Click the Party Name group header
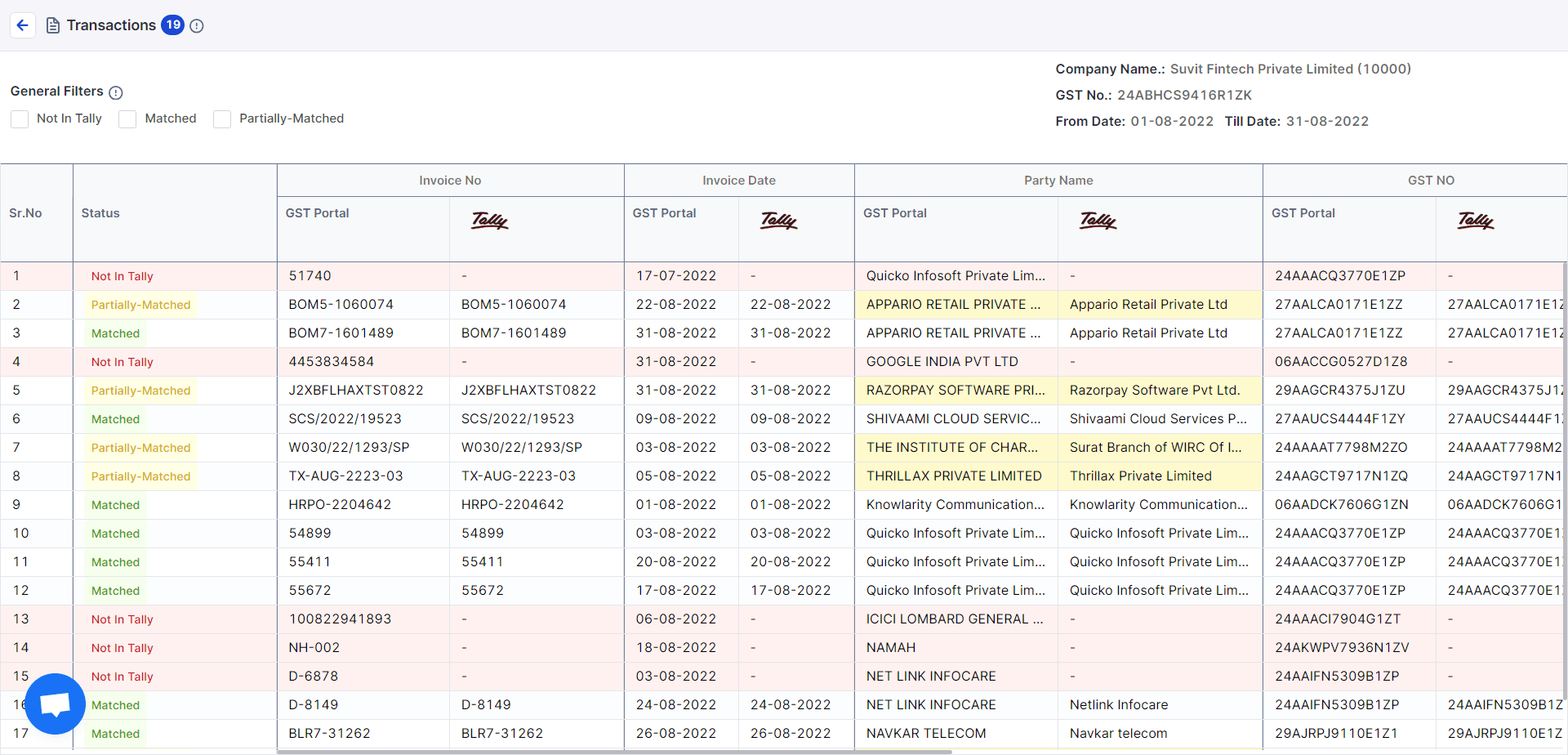The width and height of the screenshot is (1568, 755). point(1058,181)
